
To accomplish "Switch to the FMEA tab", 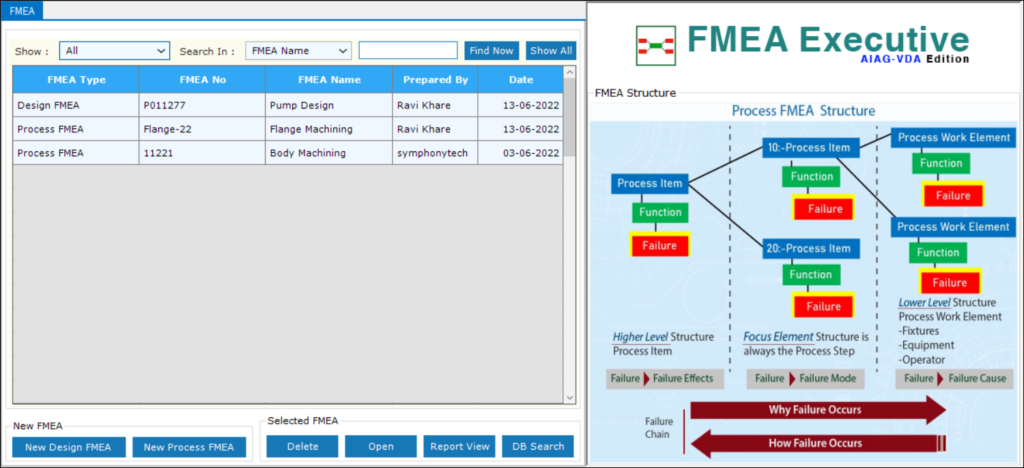I will click(22, 10).
